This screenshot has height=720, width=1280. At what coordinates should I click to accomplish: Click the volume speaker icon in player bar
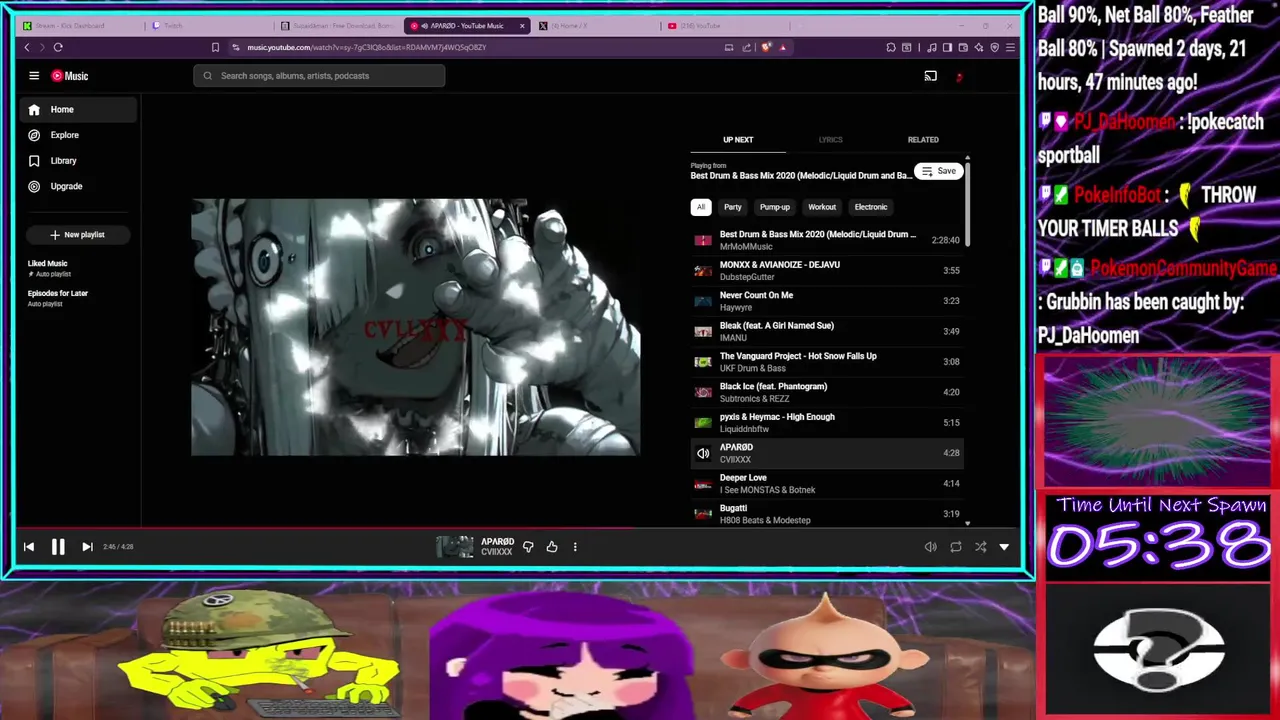pos(931,547)
